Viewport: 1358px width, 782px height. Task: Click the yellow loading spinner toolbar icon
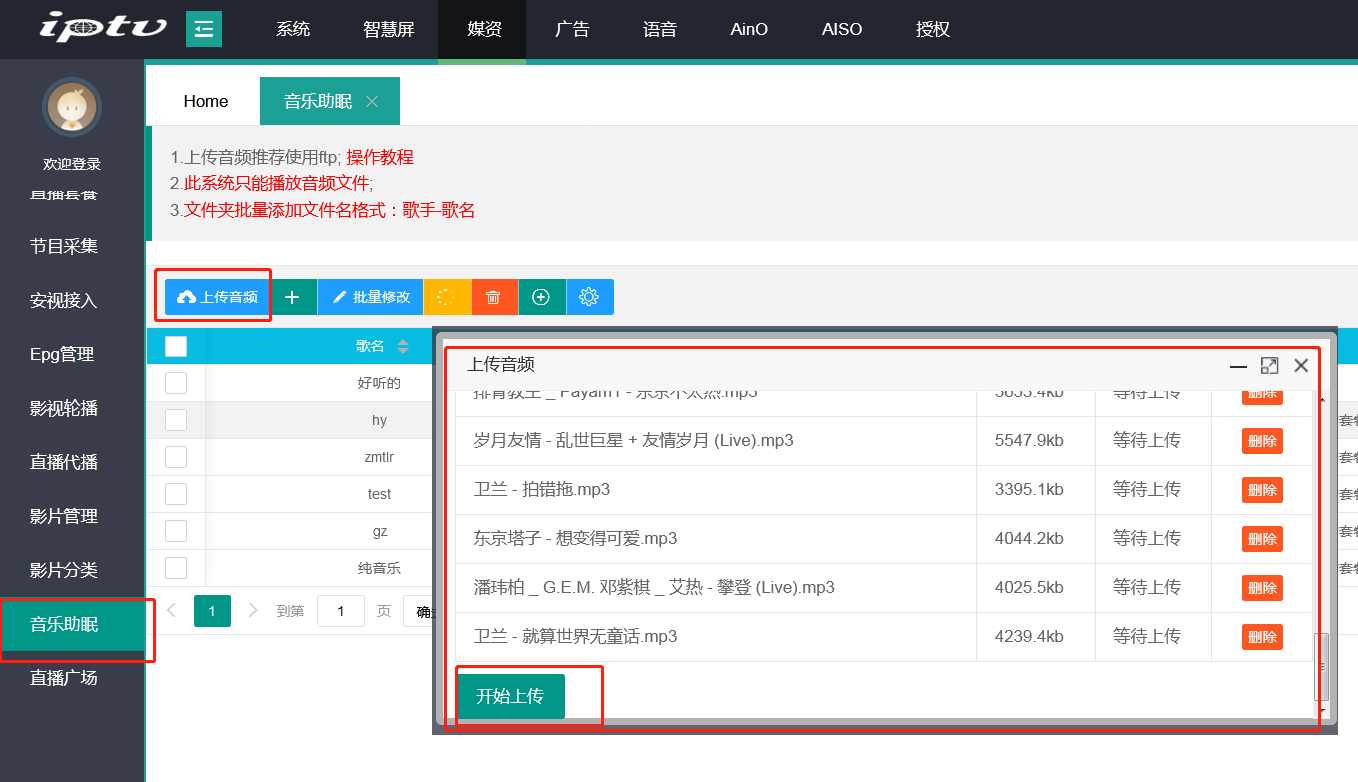447,297
